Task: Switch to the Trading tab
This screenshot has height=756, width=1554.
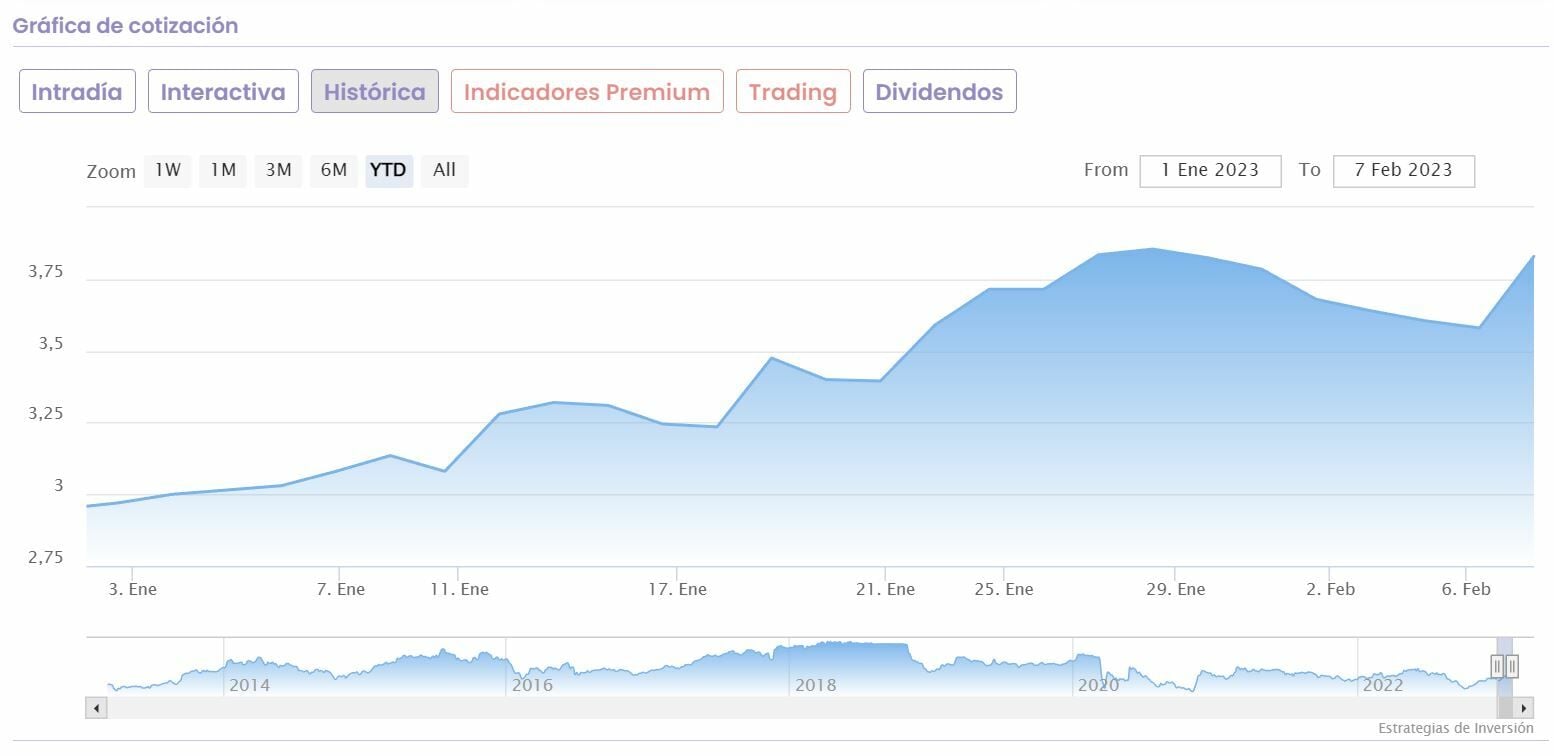Action: tap(793, 92)
